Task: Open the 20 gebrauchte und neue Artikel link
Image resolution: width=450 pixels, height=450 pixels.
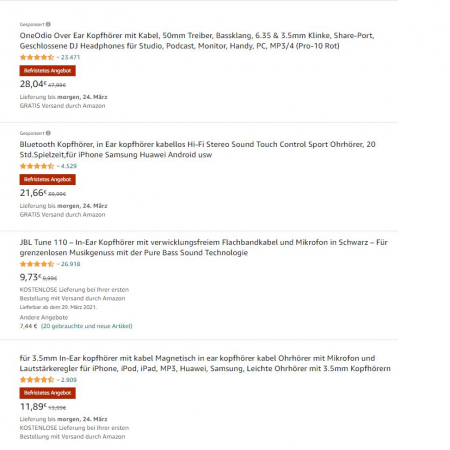Action: [87, 326]
